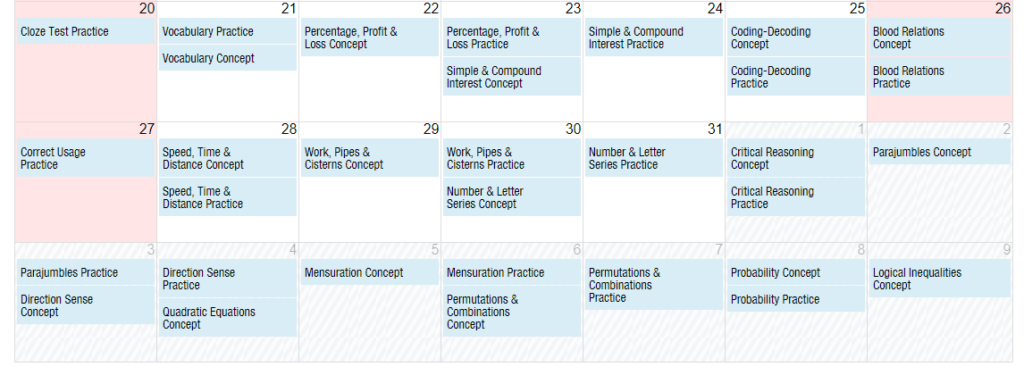Open the Cloze Test Practice event

coord(86,31)
